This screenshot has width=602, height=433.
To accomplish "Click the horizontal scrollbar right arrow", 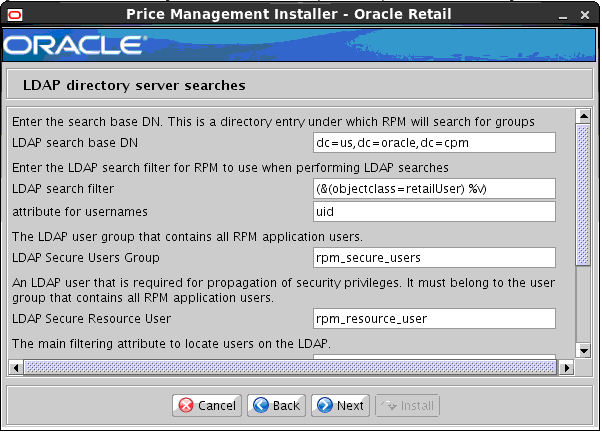I will click(x=566, y=368).
